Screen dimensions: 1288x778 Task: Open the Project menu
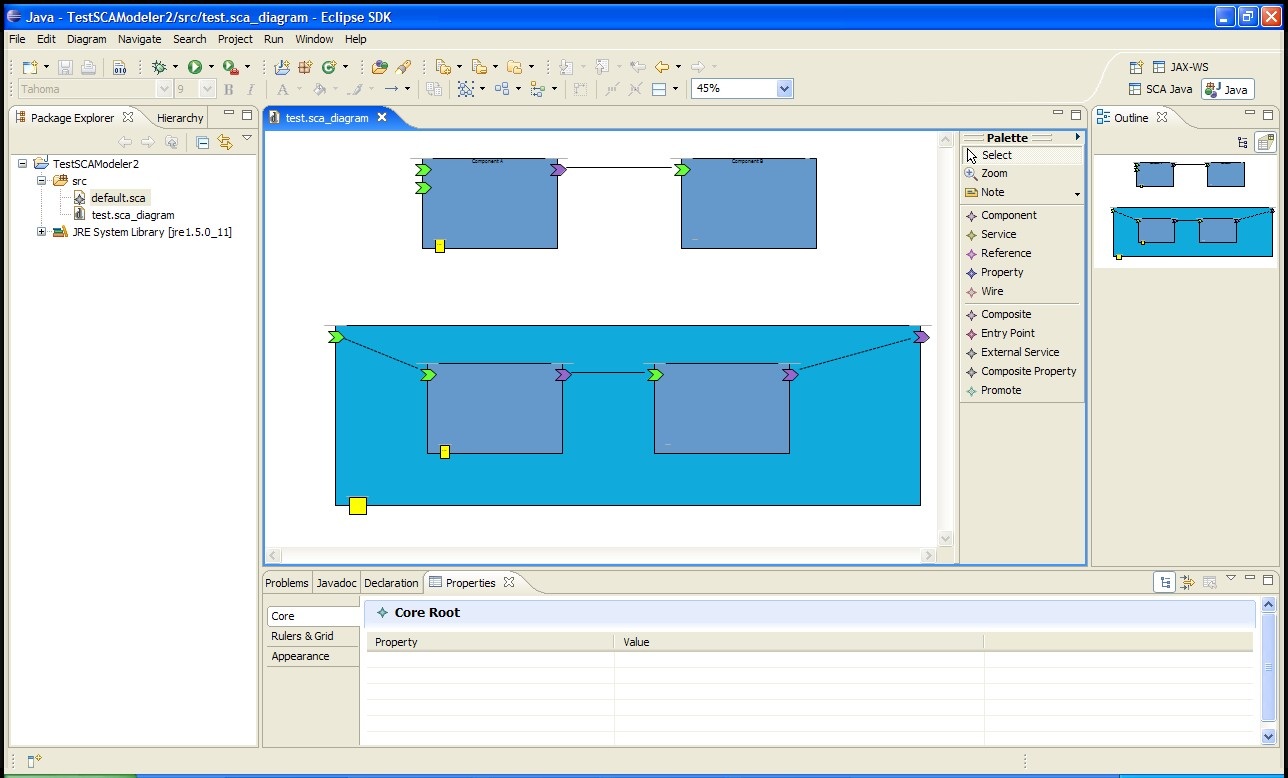235,39
